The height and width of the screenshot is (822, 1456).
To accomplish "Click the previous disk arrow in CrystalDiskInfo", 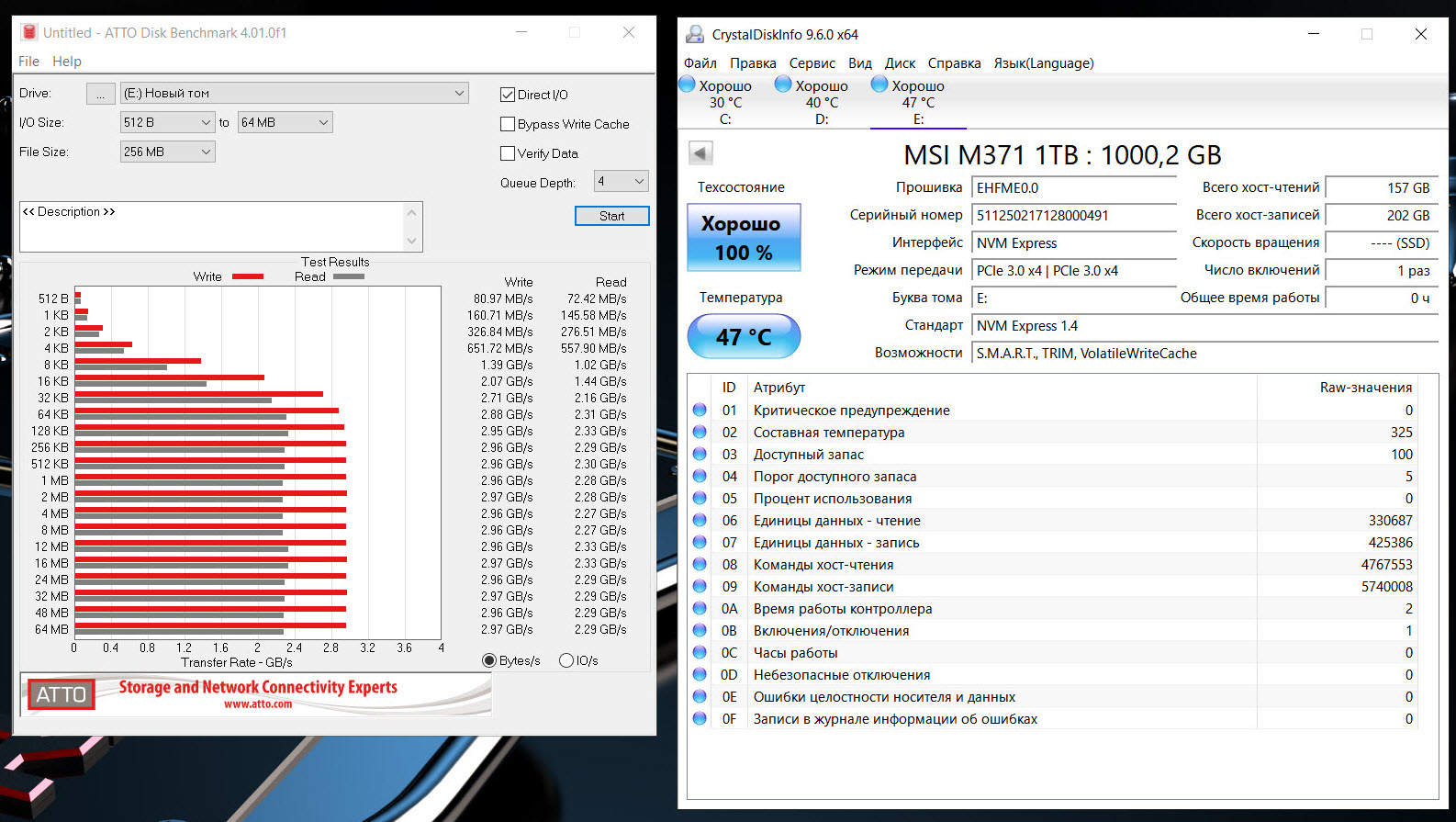I will 700,153.
